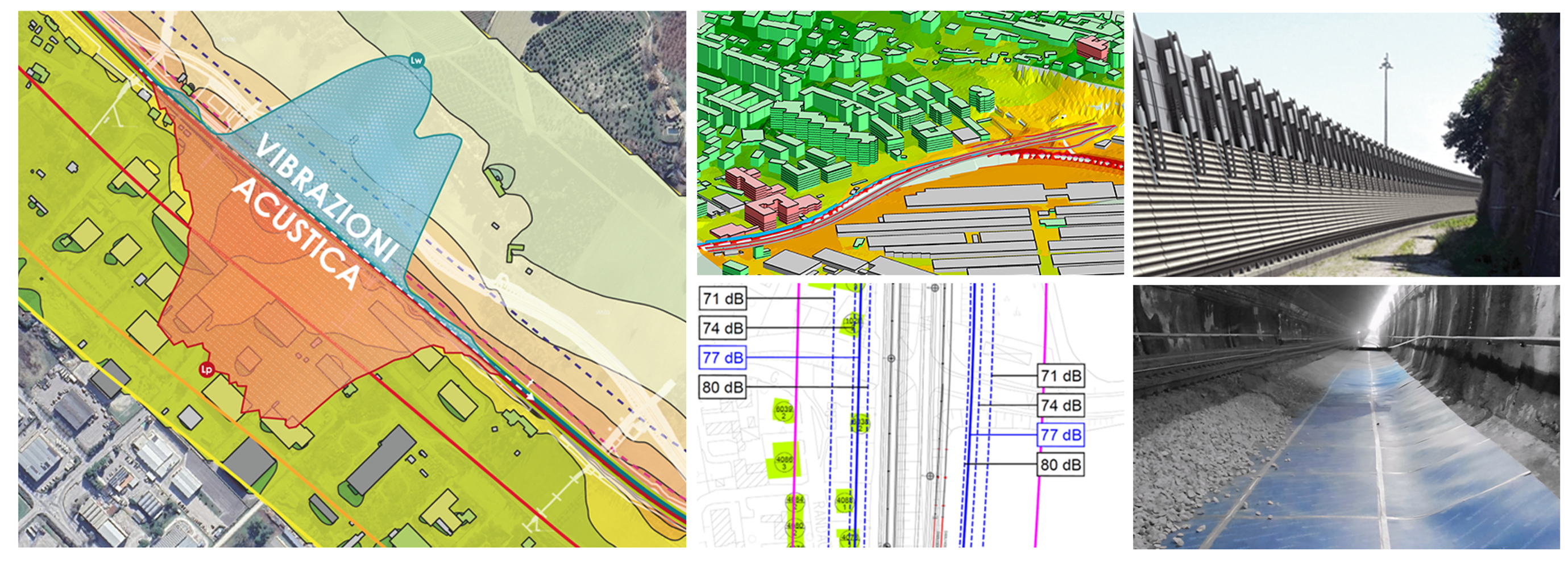The height and width of the screenshot is (580, 1568).
Task: Open the 3D noise map city image
Action: tap(910, 143)
